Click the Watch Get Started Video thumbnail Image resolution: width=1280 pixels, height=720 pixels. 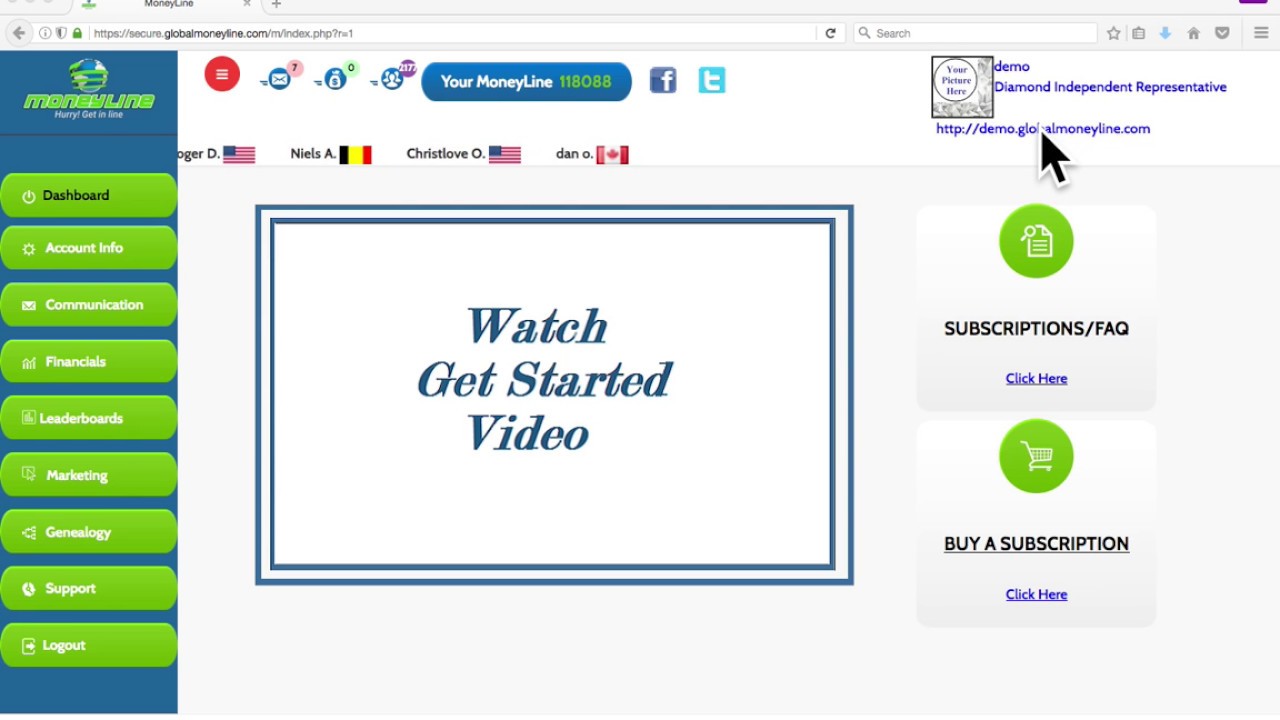(x=554, y=395)
